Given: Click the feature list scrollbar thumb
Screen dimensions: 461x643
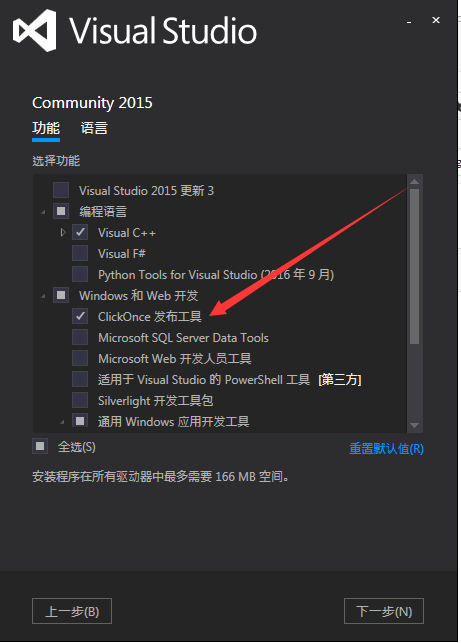Looking at the screenshot, I should tap(414, 267).
